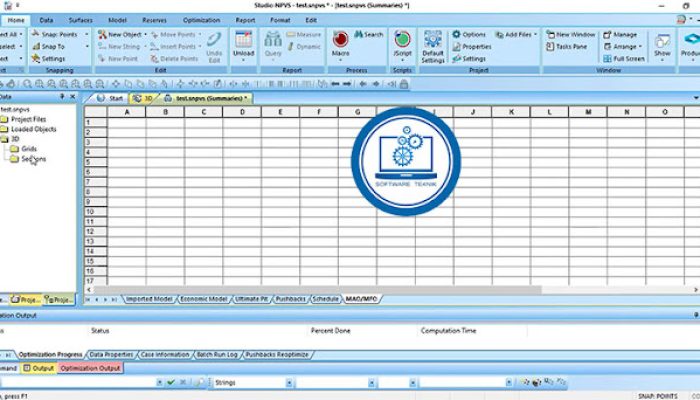This screenshot has height=400, width=700.
Task: Open the Add Files dropdown
Action: [x=535, y=34]
